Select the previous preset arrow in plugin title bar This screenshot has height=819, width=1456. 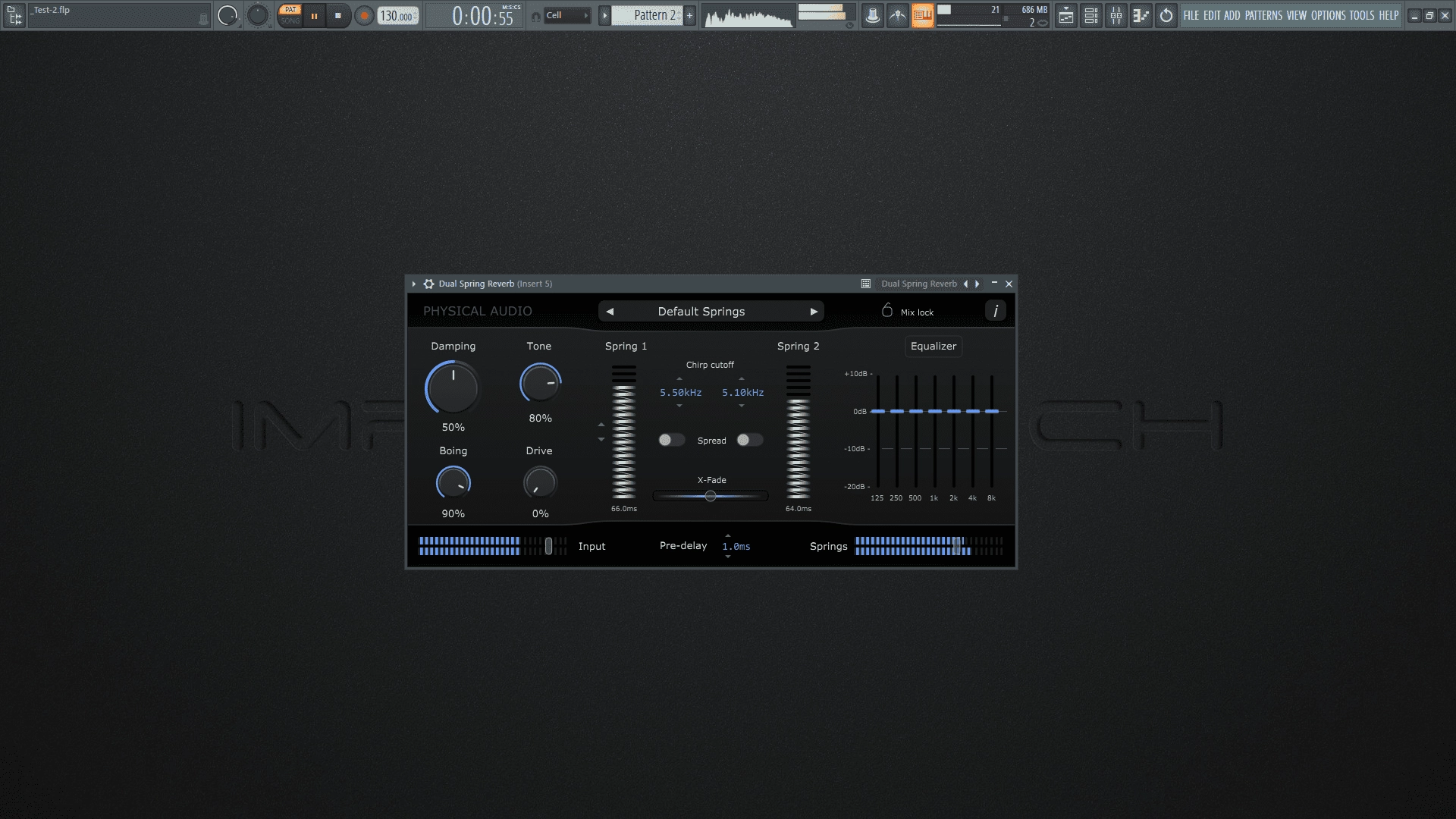(965, 284)
